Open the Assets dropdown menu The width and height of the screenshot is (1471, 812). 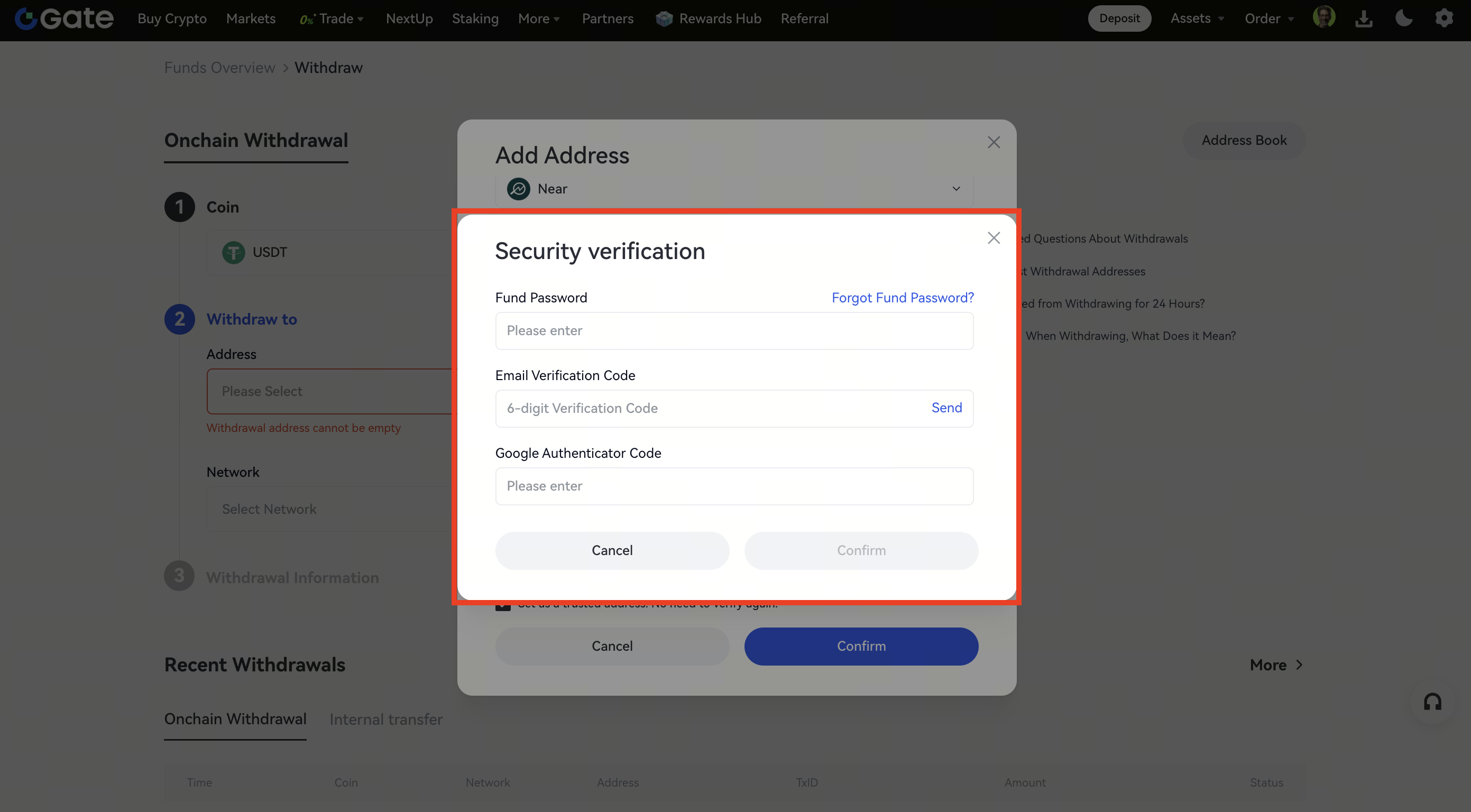coord(1197,19)
